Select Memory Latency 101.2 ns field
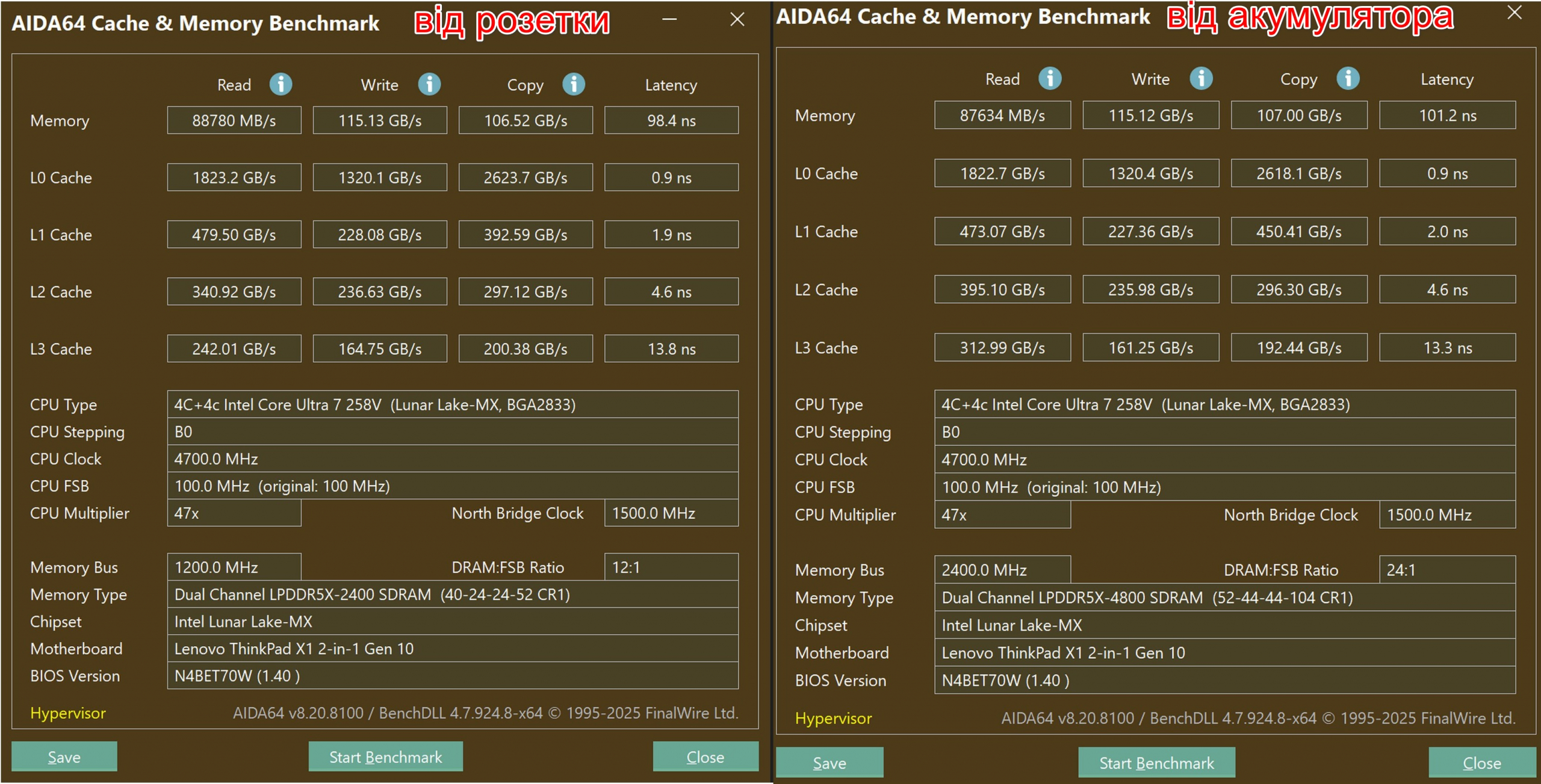This screenshot has width=1541, height=784. coord(1447,116)
